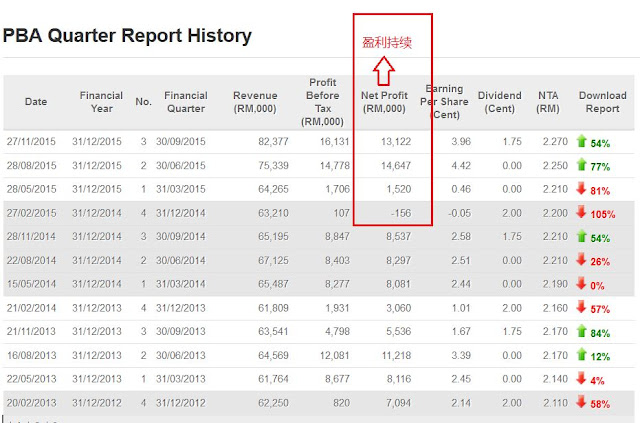Click the green up arrow in 21/11/2013 row
Image resolution: width=640 pixels, height=423 pixels.
point(581,331)
